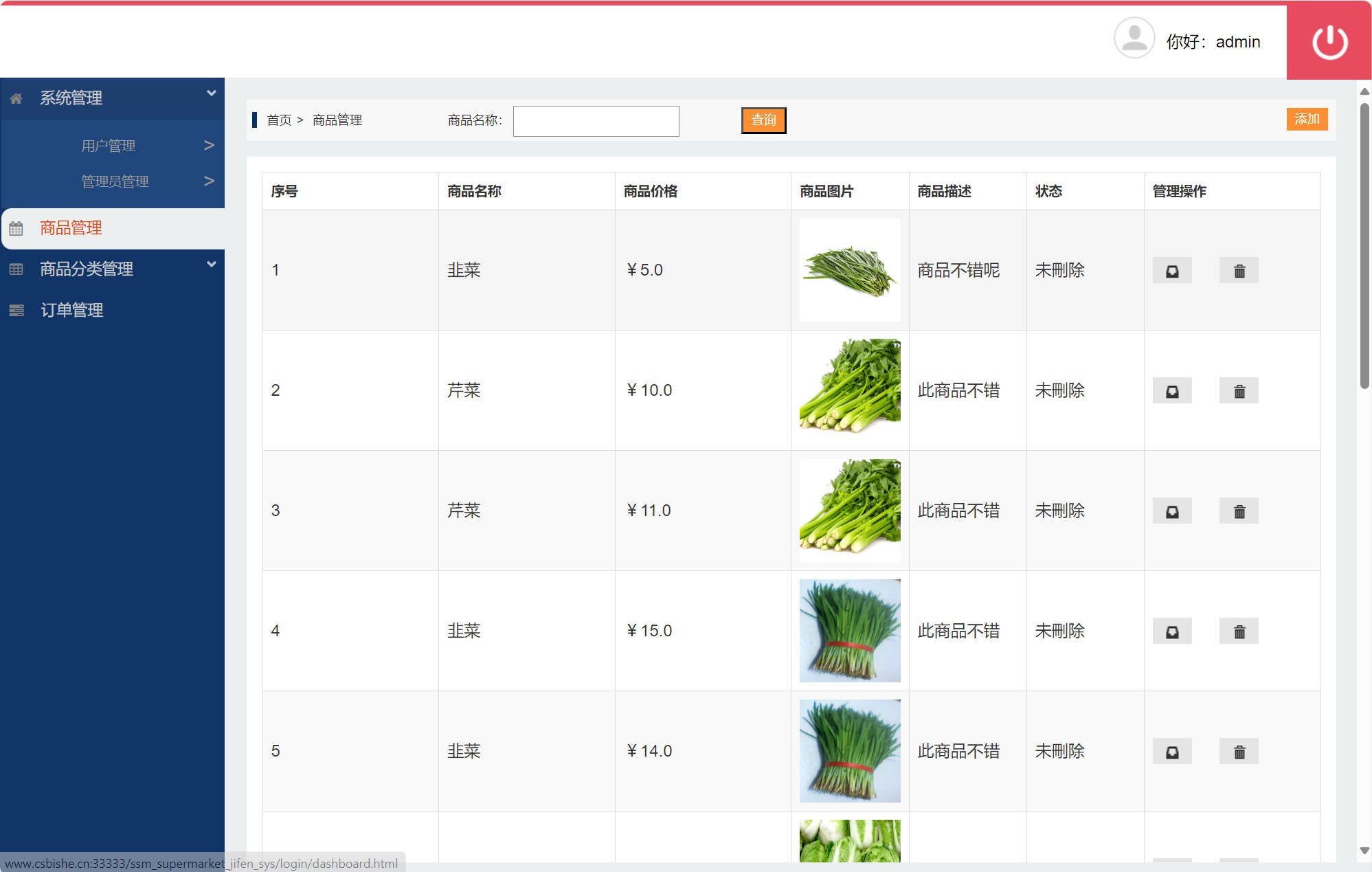Click the 添加 button to add a product
Viewport: 1372px width, 872px height.
[x=1306, y=119]
